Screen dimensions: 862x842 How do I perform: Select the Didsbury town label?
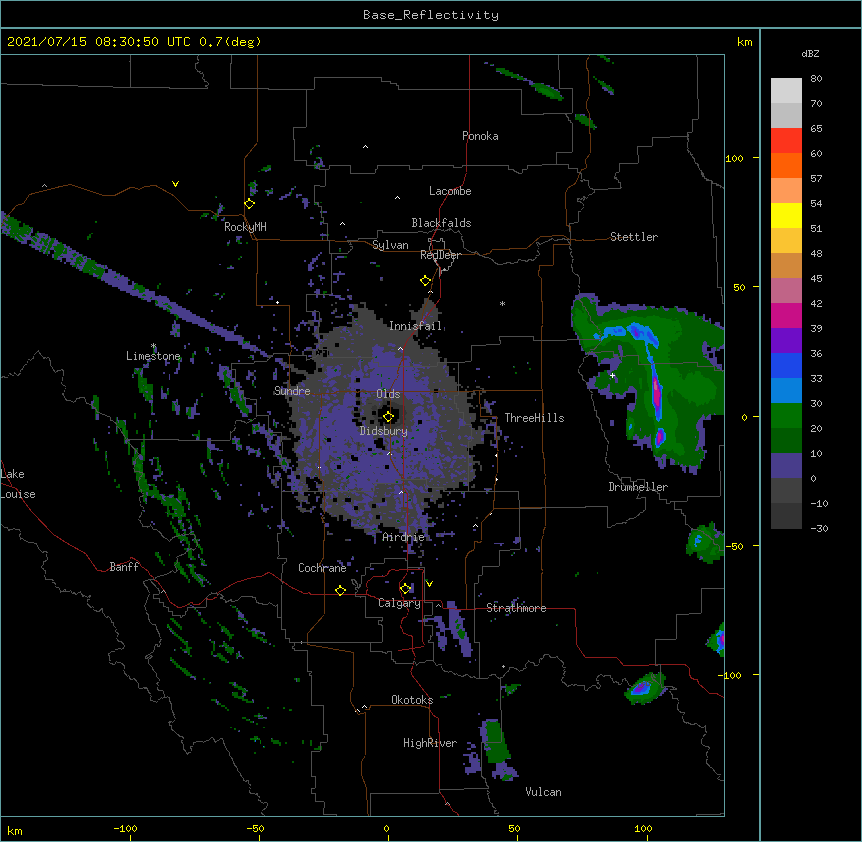[x=384, y=431]
